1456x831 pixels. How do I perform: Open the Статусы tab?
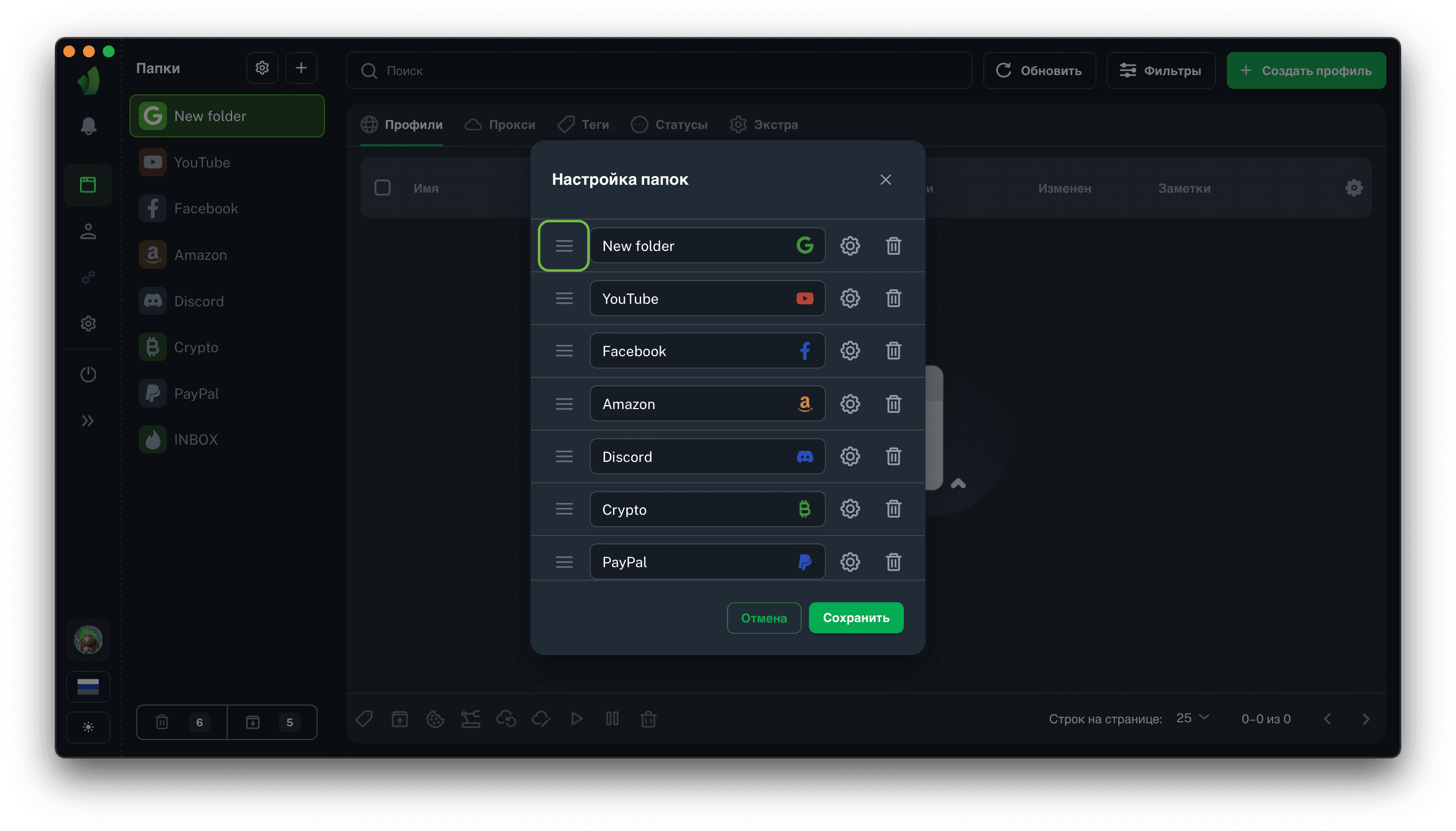[669, 125]
